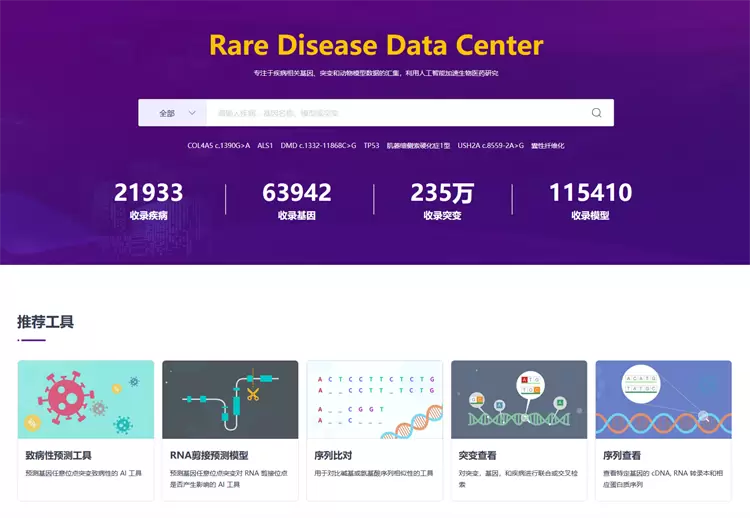The image size is (750, 518).
Task: View the 235万 收录突变 statistic
Action: (442, 199)
